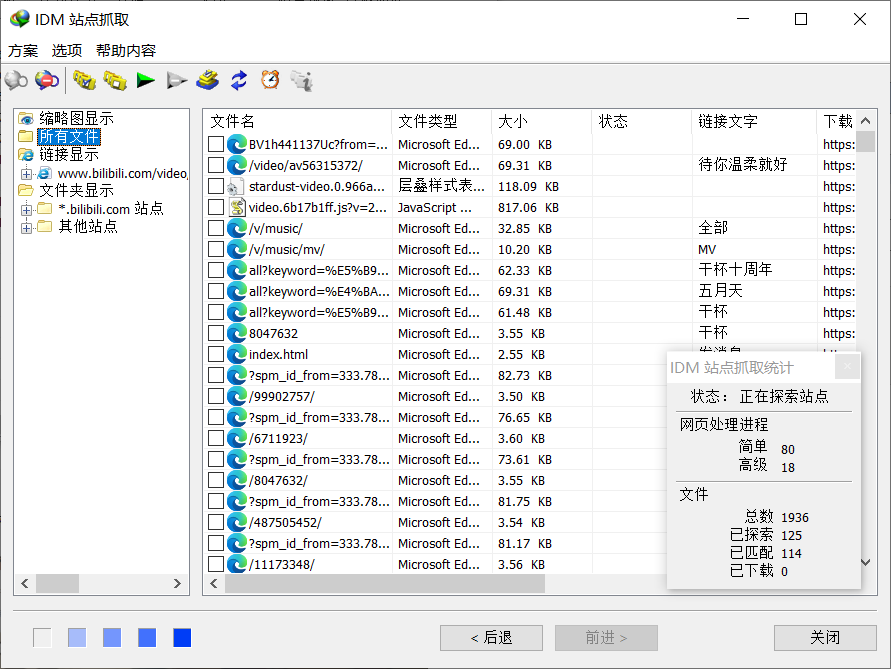Expand the 其他站点 tree node
Viewport: 891px width, 669px height.
coord(26,227)
